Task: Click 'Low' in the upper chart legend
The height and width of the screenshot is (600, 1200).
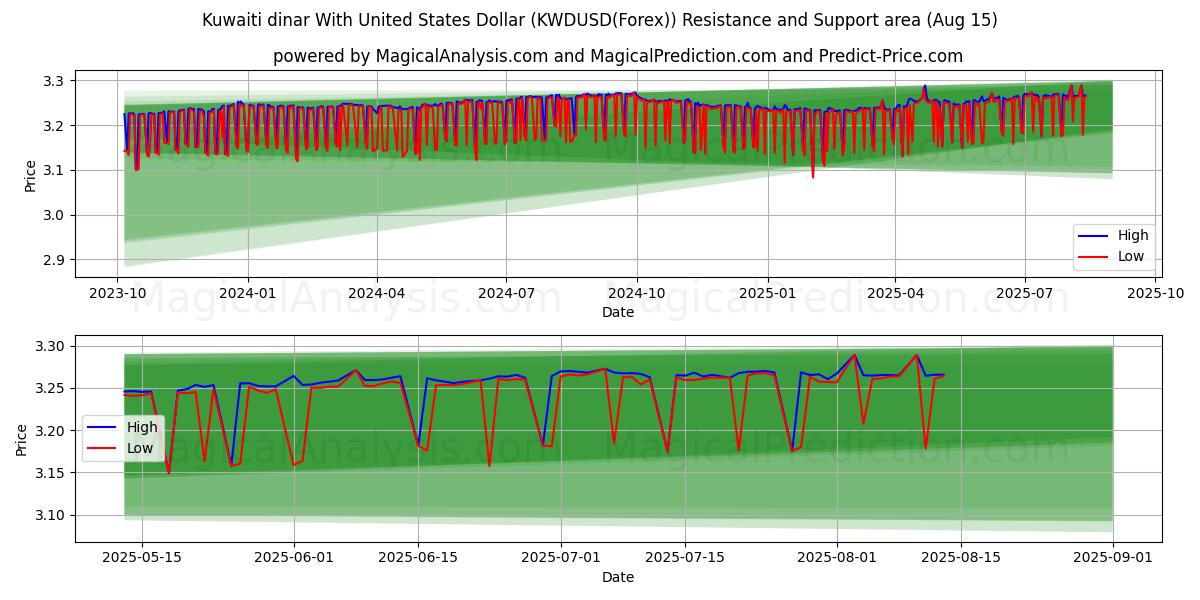Action: point(1132,257)
